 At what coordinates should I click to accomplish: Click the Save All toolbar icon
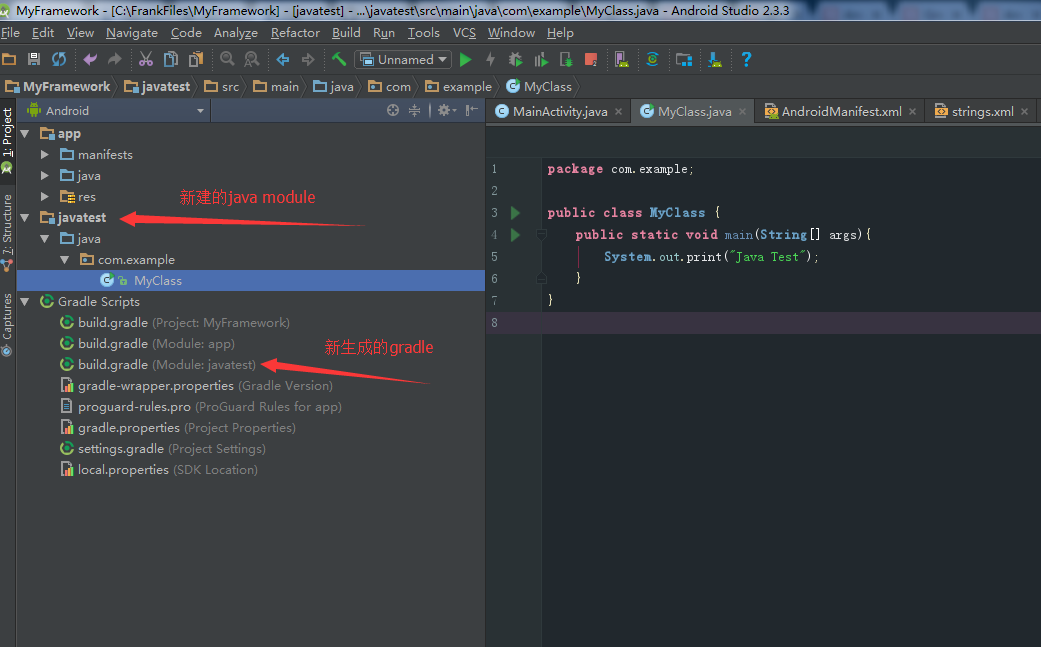[34, 60]
